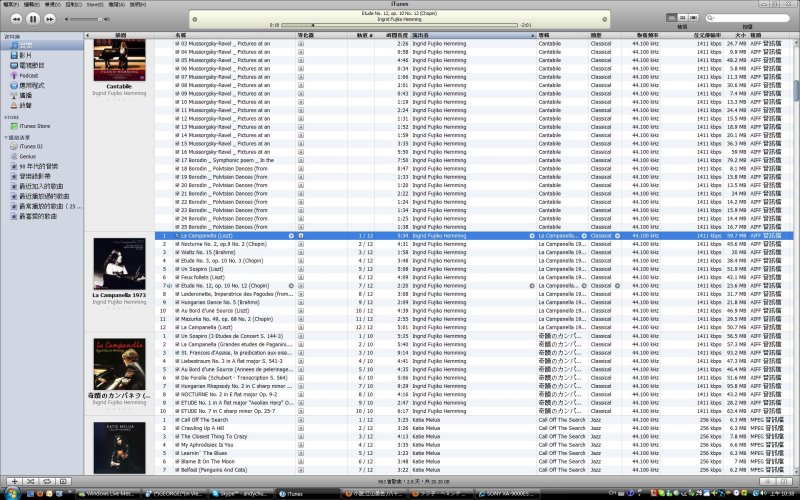Image resolution: width=800 pixels, height=500 pixels.
Task: Open Podcast in the library sidebar
Action: tap(28, 75)
